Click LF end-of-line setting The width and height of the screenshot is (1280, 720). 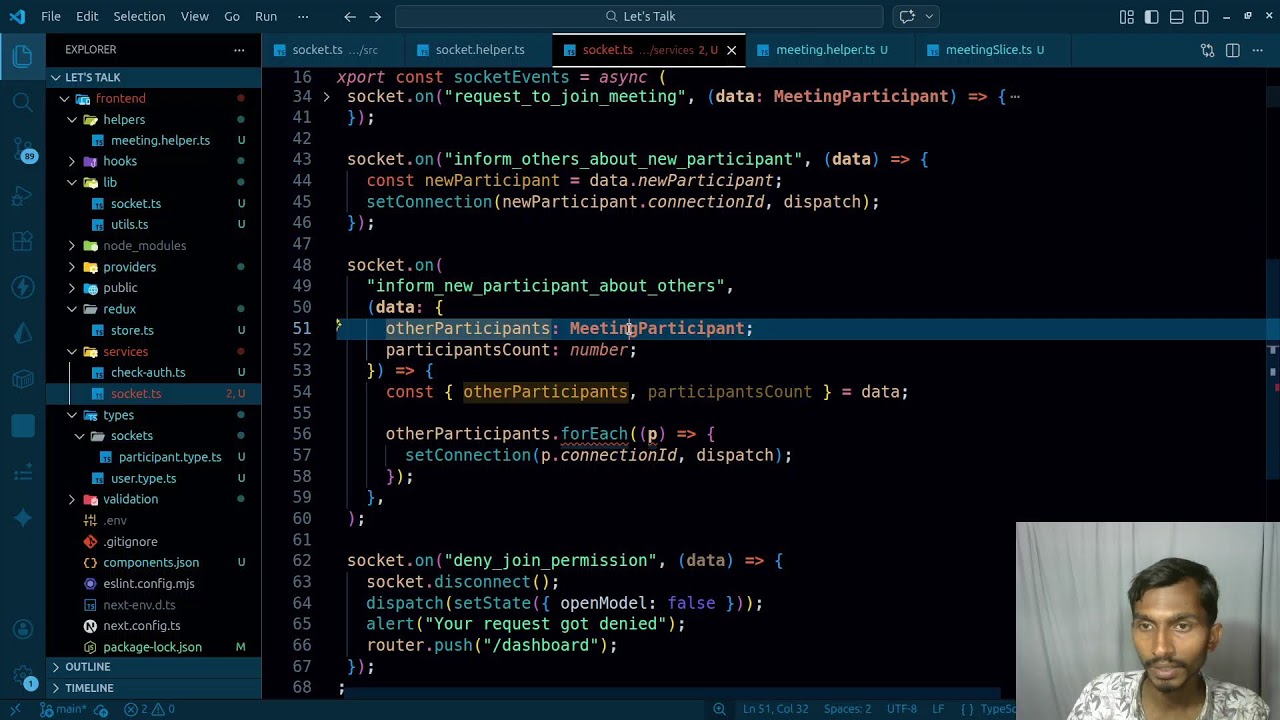(x=938, y=709)
